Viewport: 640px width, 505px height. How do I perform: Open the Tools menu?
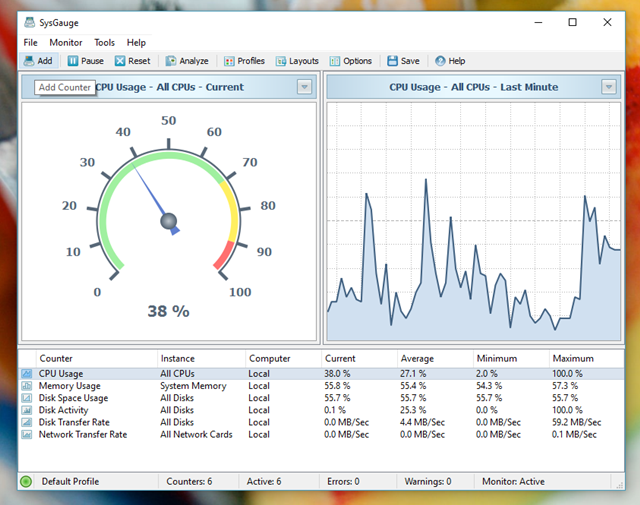104,42
